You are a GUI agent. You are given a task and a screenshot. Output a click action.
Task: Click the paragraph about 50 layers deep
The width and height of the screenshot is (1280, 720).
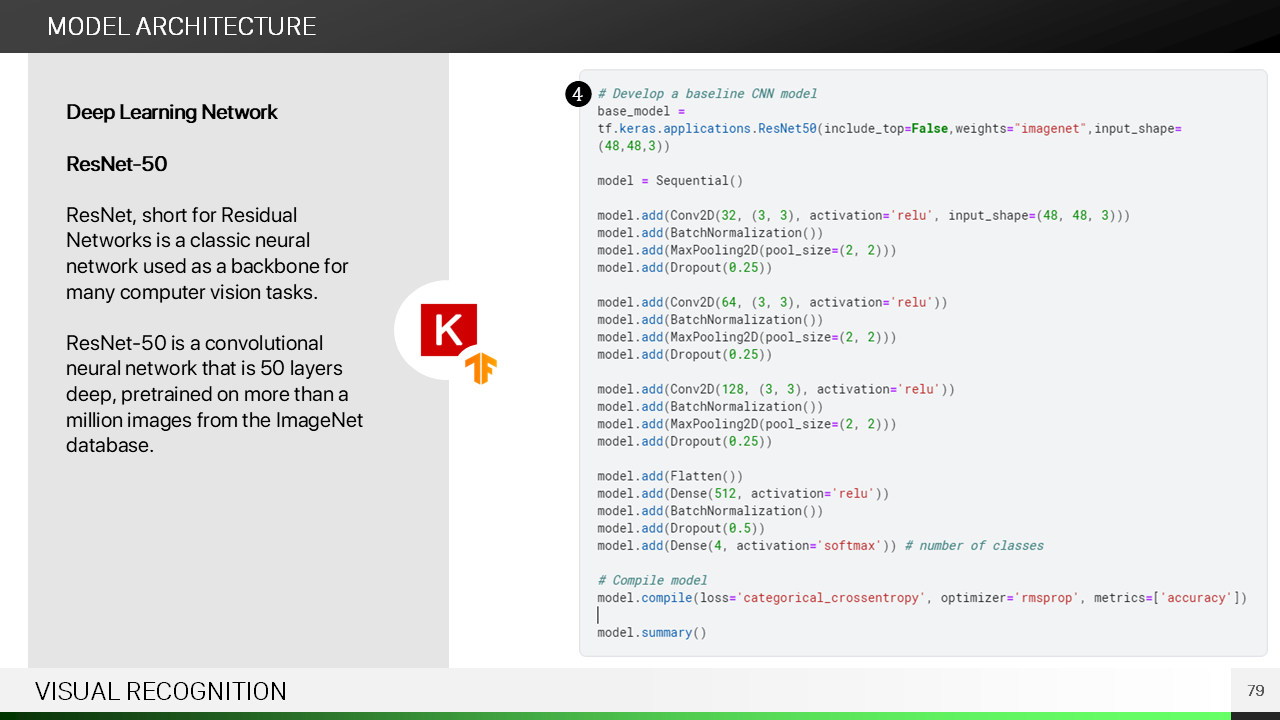click(x=214, y=394)
